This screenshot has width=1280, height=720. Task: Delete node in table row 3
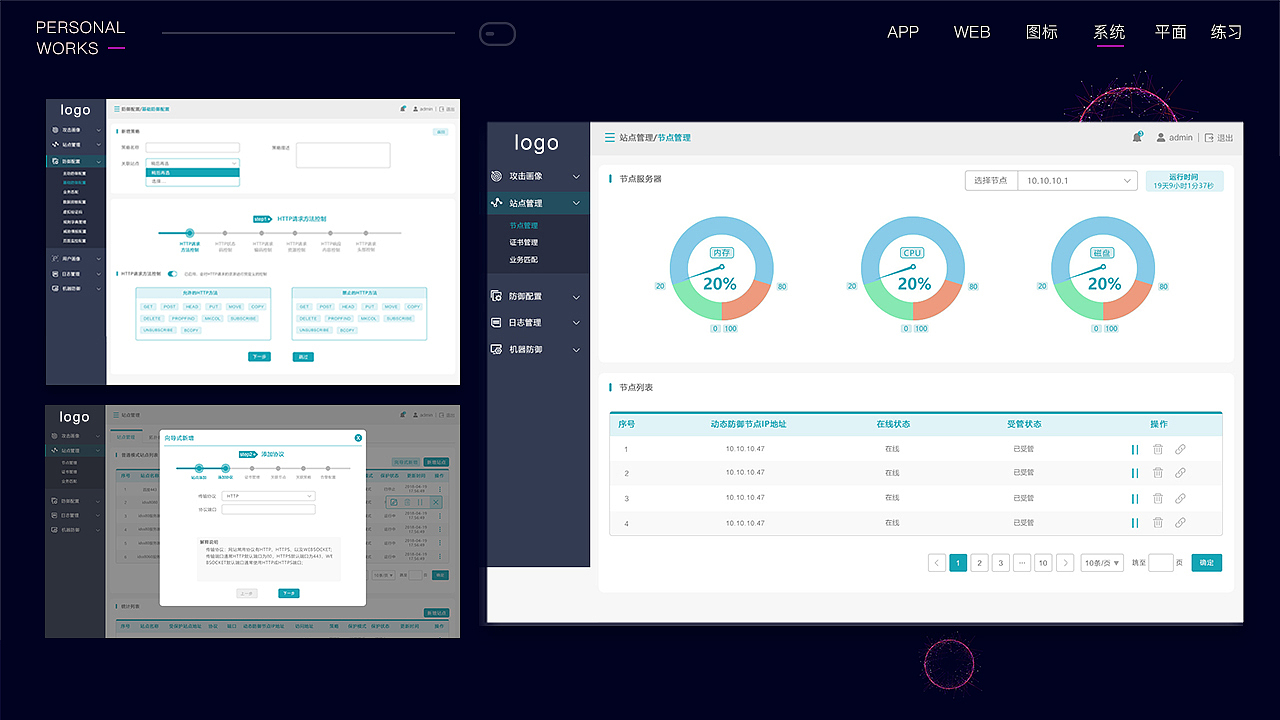(x=1158, y=499)
